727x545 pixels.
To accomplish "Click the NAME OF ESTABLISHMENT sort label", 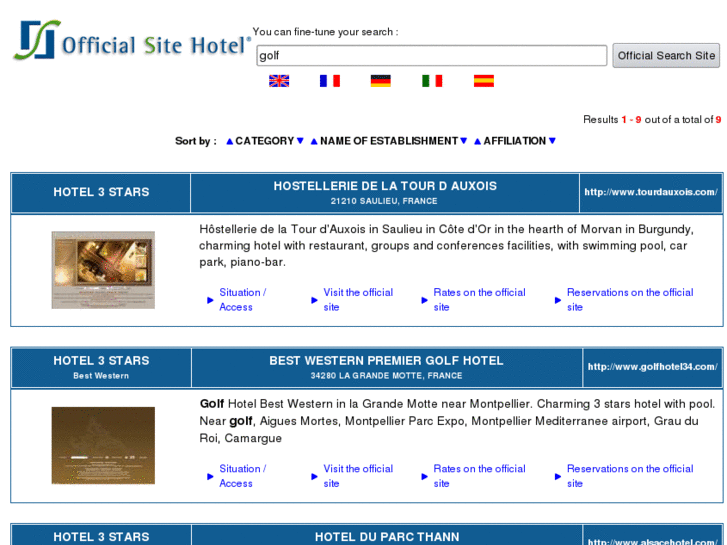I will pos(389,141).
